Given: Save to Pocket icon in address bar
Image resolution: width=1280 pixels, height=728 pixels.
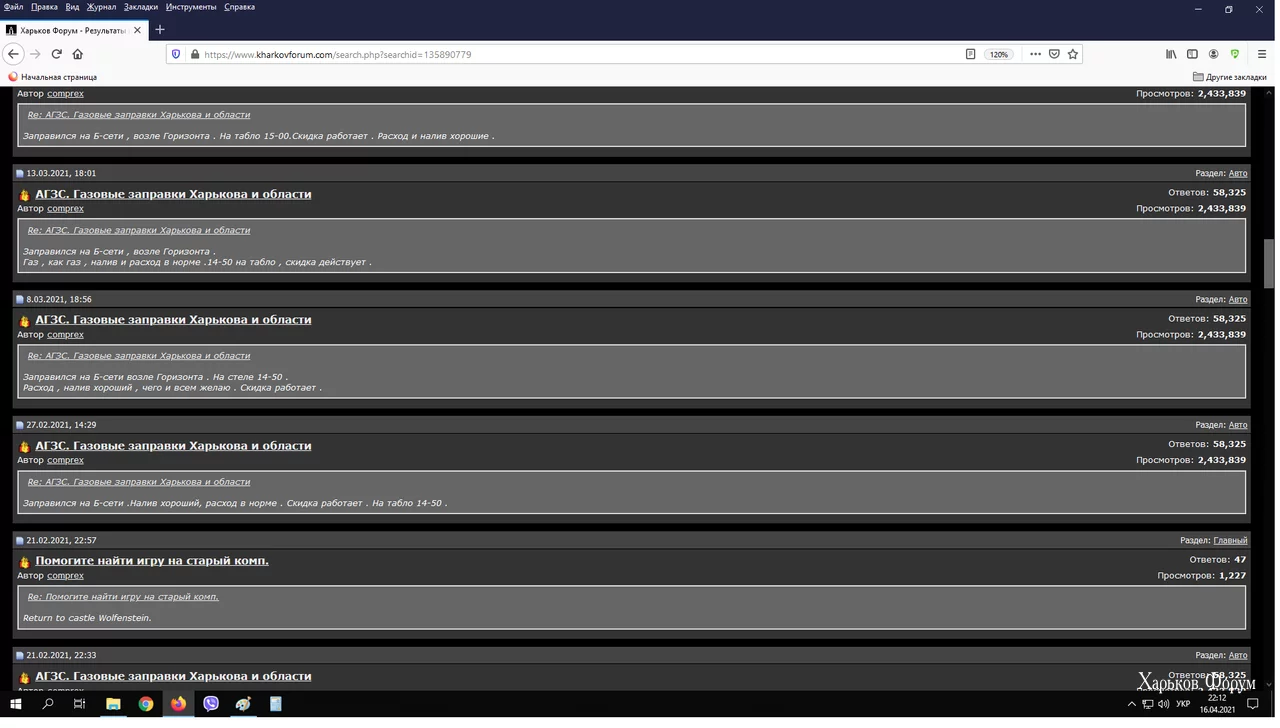Looking at the screenshot, I should click(x=1054, y=54).
